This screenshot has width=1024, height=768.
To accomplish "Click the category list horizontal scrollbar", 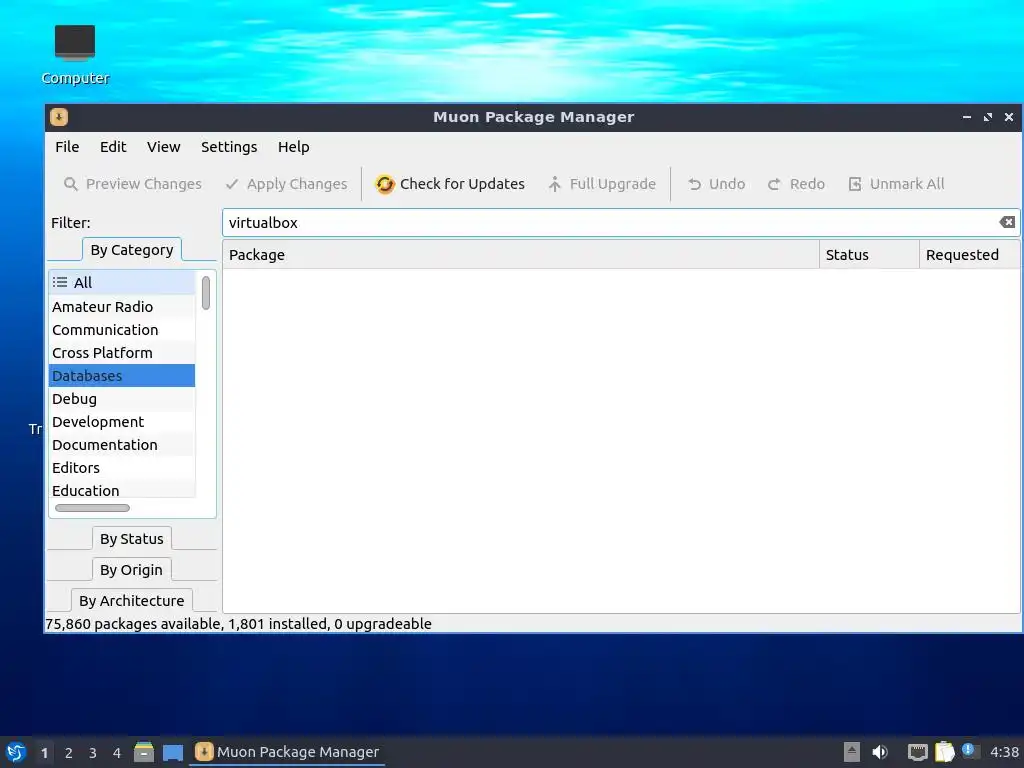I will 92,508.
